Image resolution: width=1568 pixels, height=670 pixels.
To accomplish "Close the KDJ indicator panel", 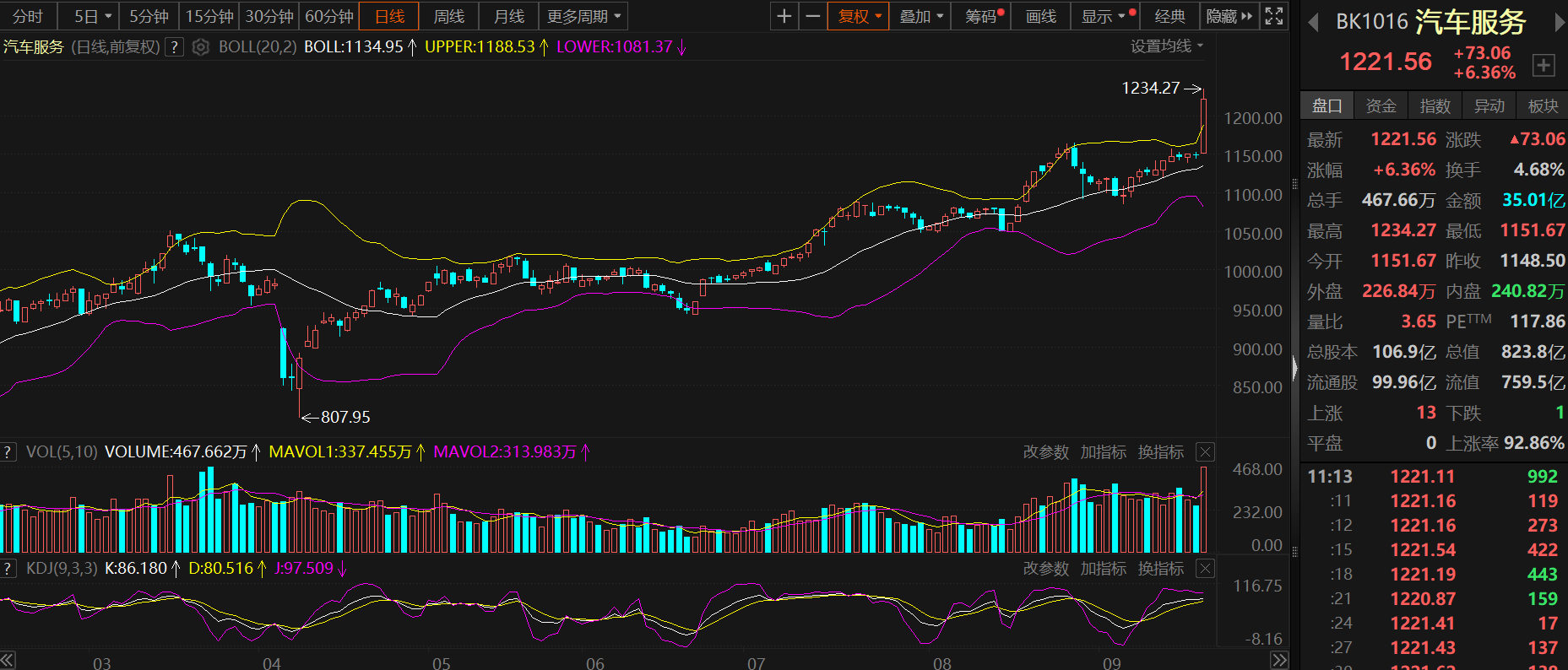I will [x=1205, y=569].
